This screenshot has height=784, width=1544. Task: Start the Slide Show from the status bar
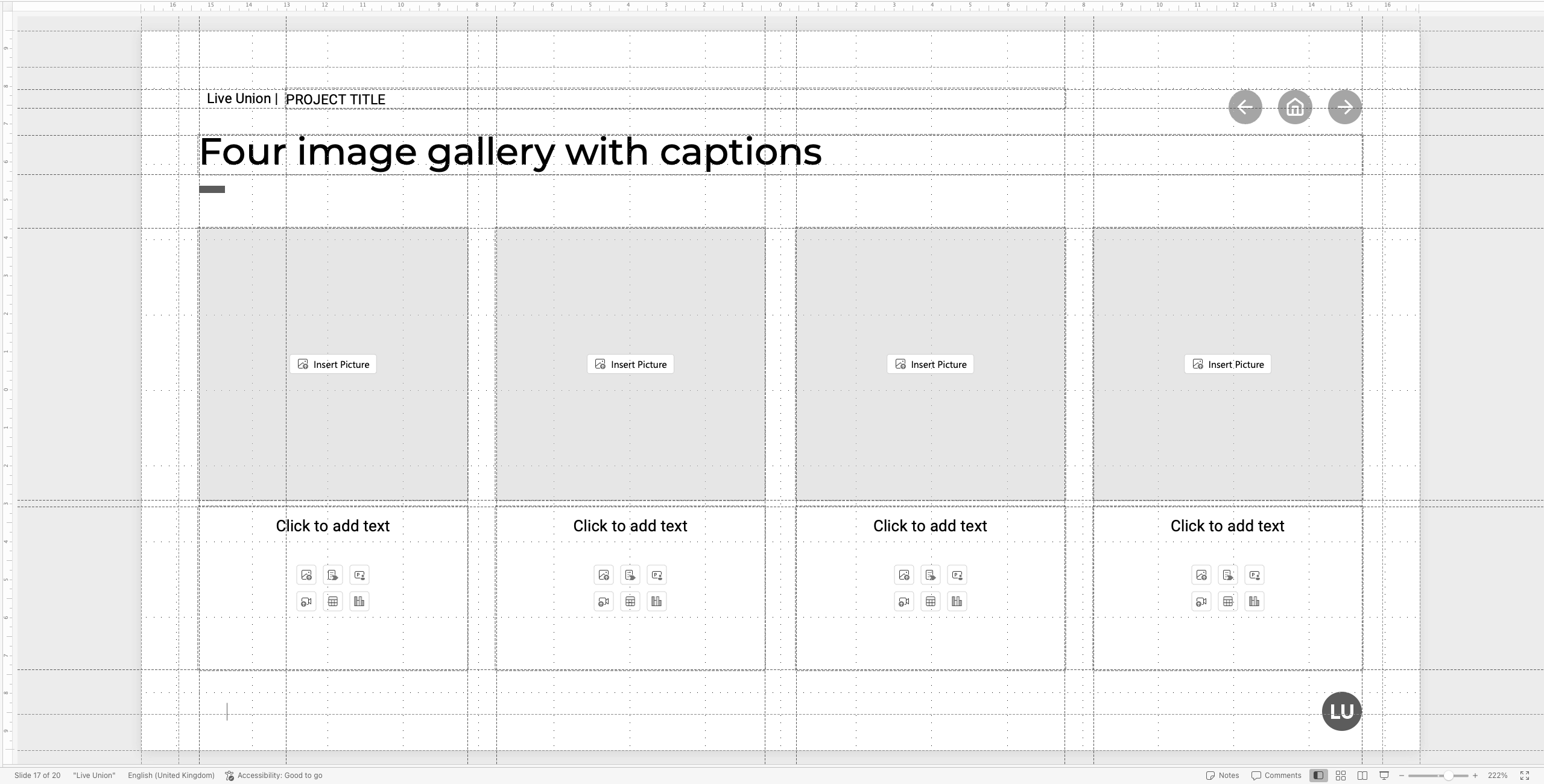point(1384,776)
